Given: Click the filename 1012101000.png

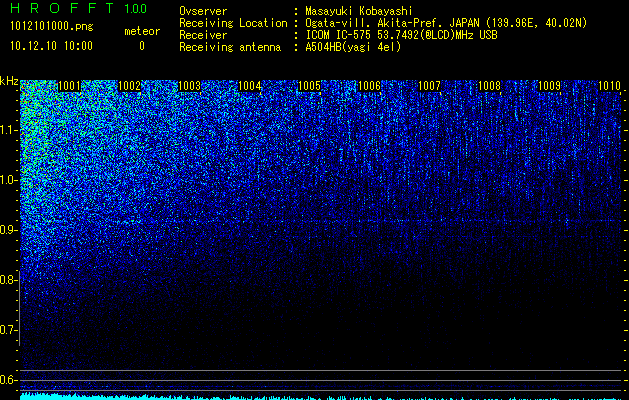Looking at the screenshot, I should click(52, 26).
